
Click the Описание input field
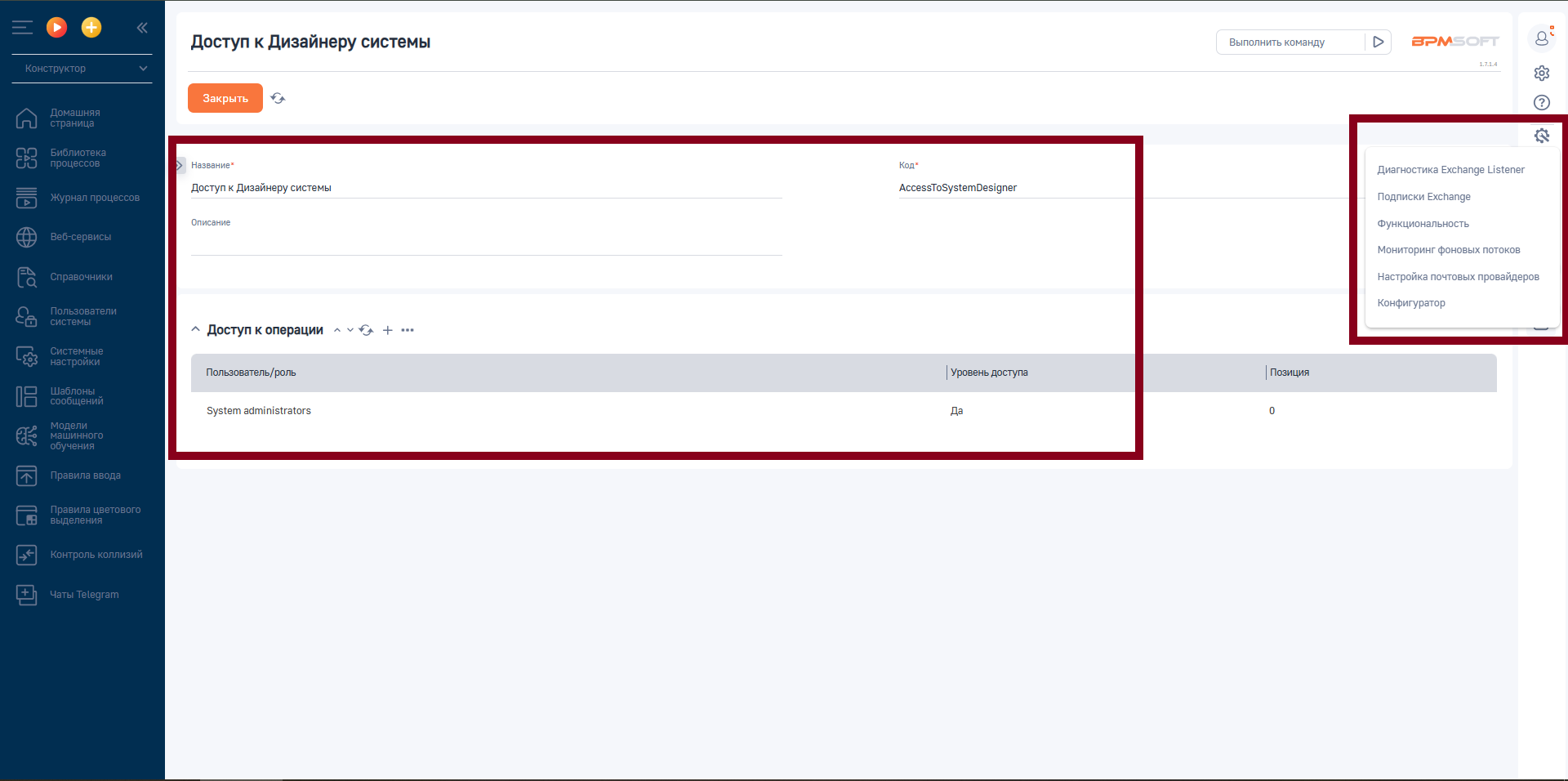tap(487, 243)
